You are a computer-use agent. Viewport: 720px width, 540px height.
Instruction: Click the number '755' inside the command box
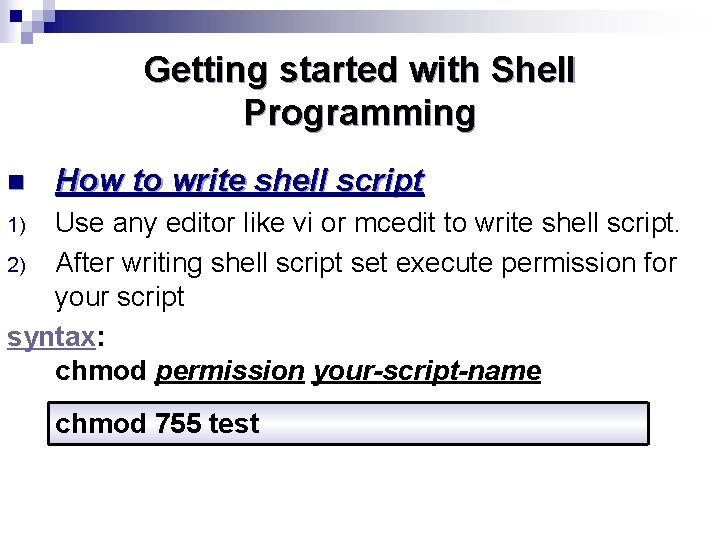pyautogui.click(x=178, y=424)
